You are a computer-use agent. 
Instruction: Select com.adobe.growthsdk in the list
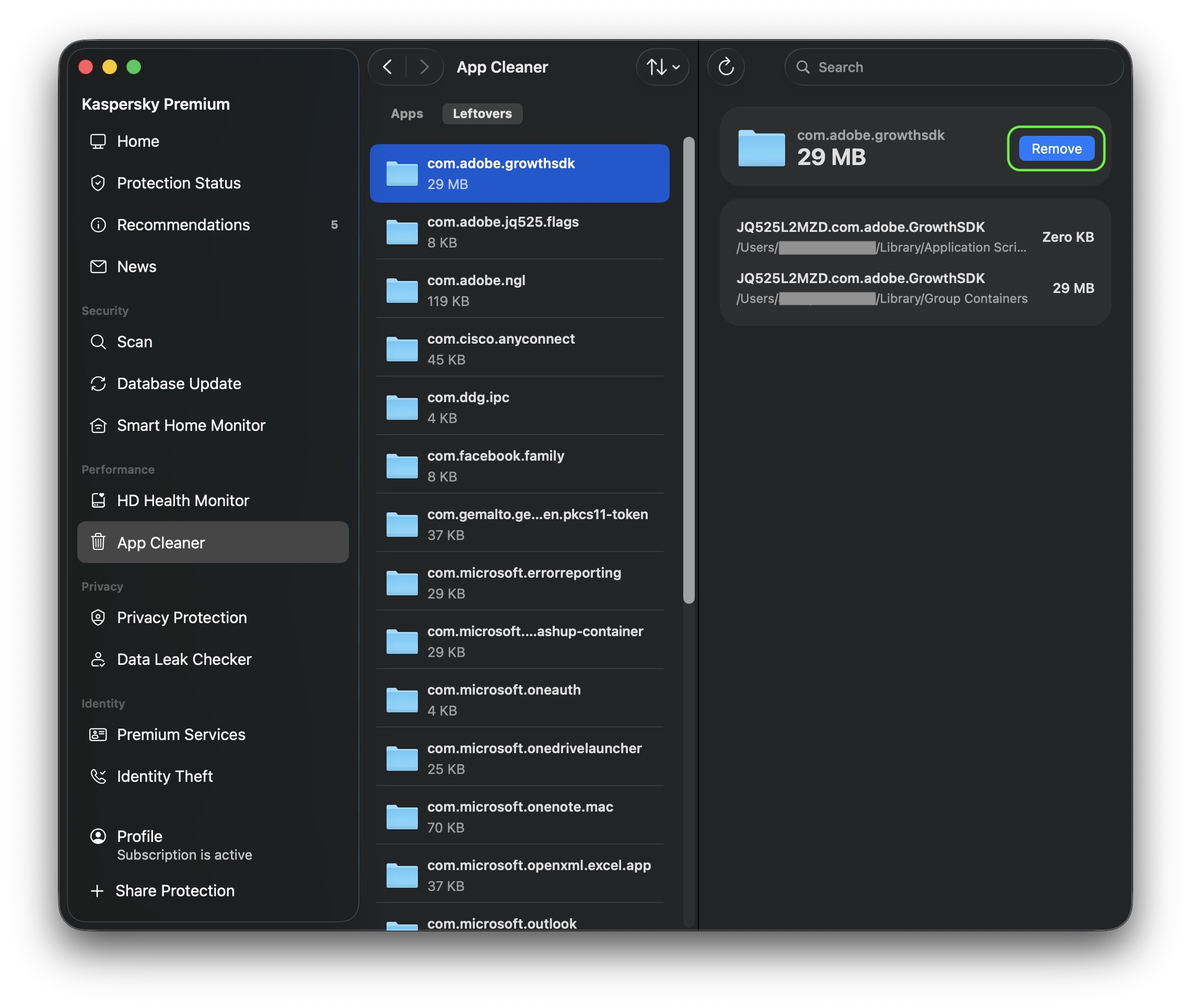pos(519,173)
